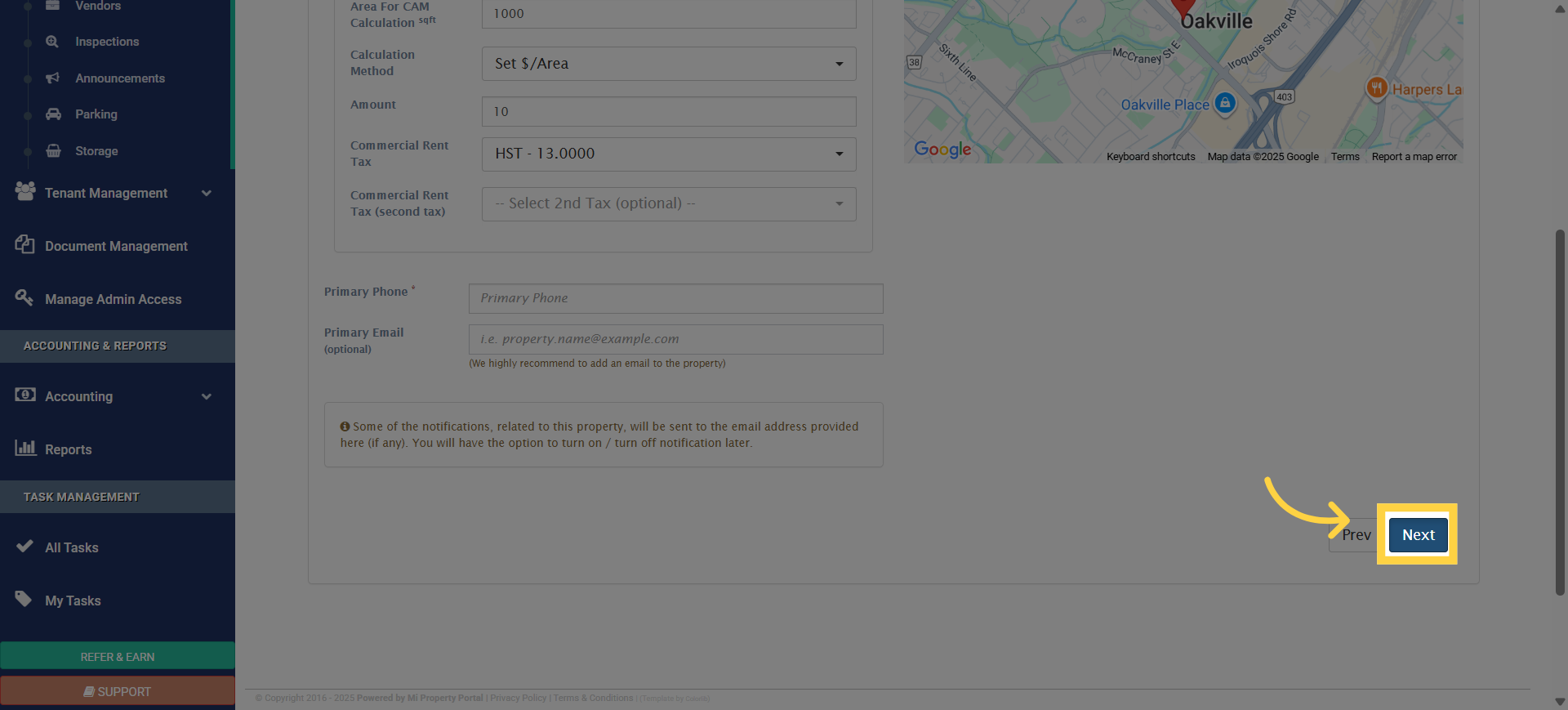Click the Support button
The image size is (1568, 710).
(x=118, y=691)
